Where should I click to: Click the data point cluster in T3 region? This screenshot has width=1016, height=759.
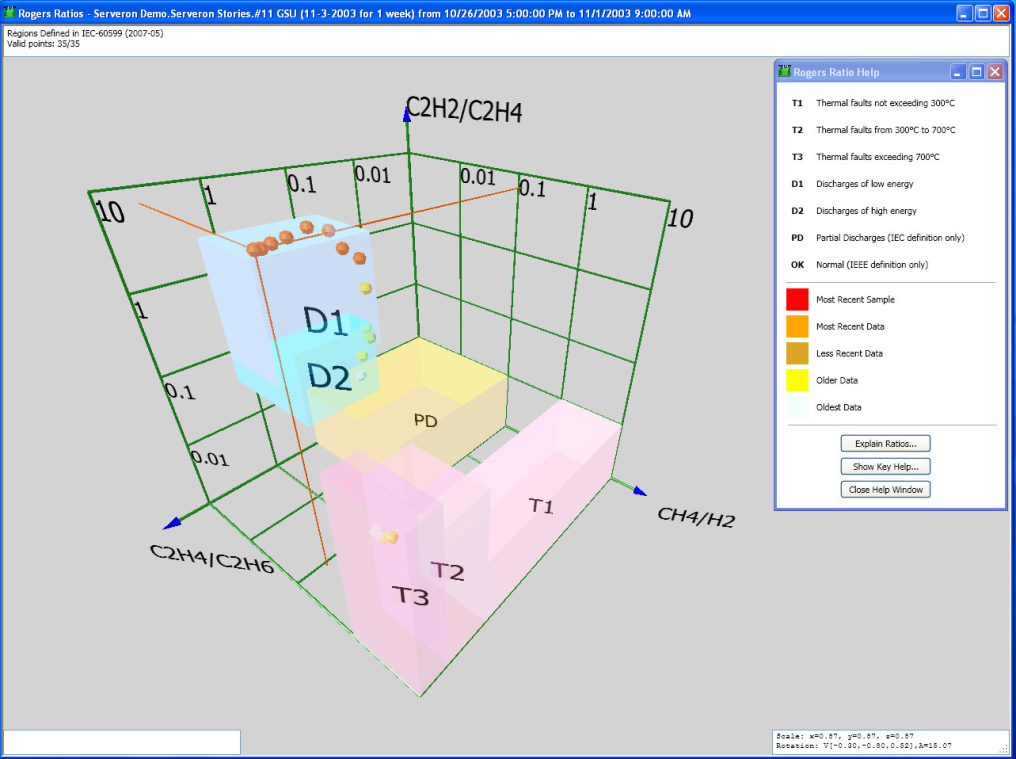384,535
